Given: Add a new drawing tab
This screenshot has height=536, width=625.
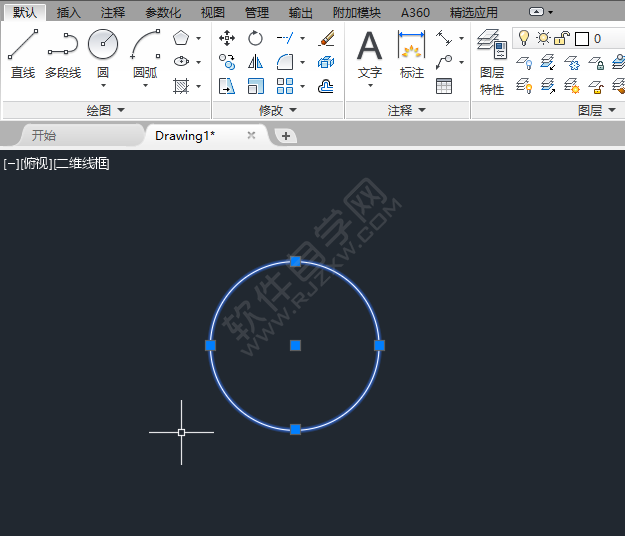Looking at the screenshot, I should tap(286, 136).
